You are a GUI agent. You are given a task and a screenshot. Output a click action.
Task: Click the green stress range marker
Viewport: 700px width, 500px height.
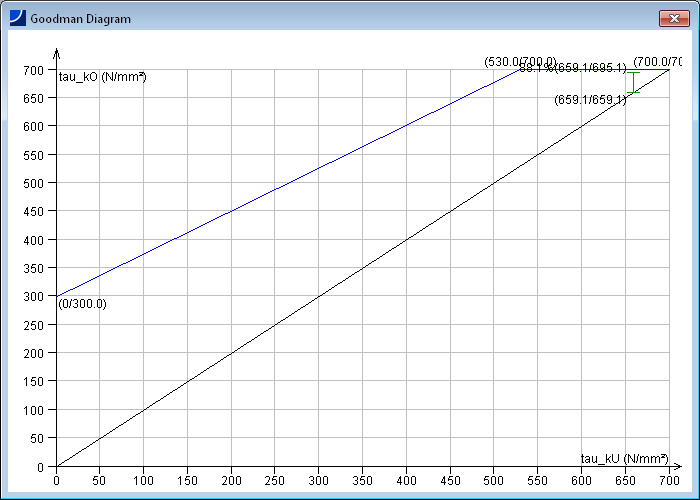(x=632, y=82)
